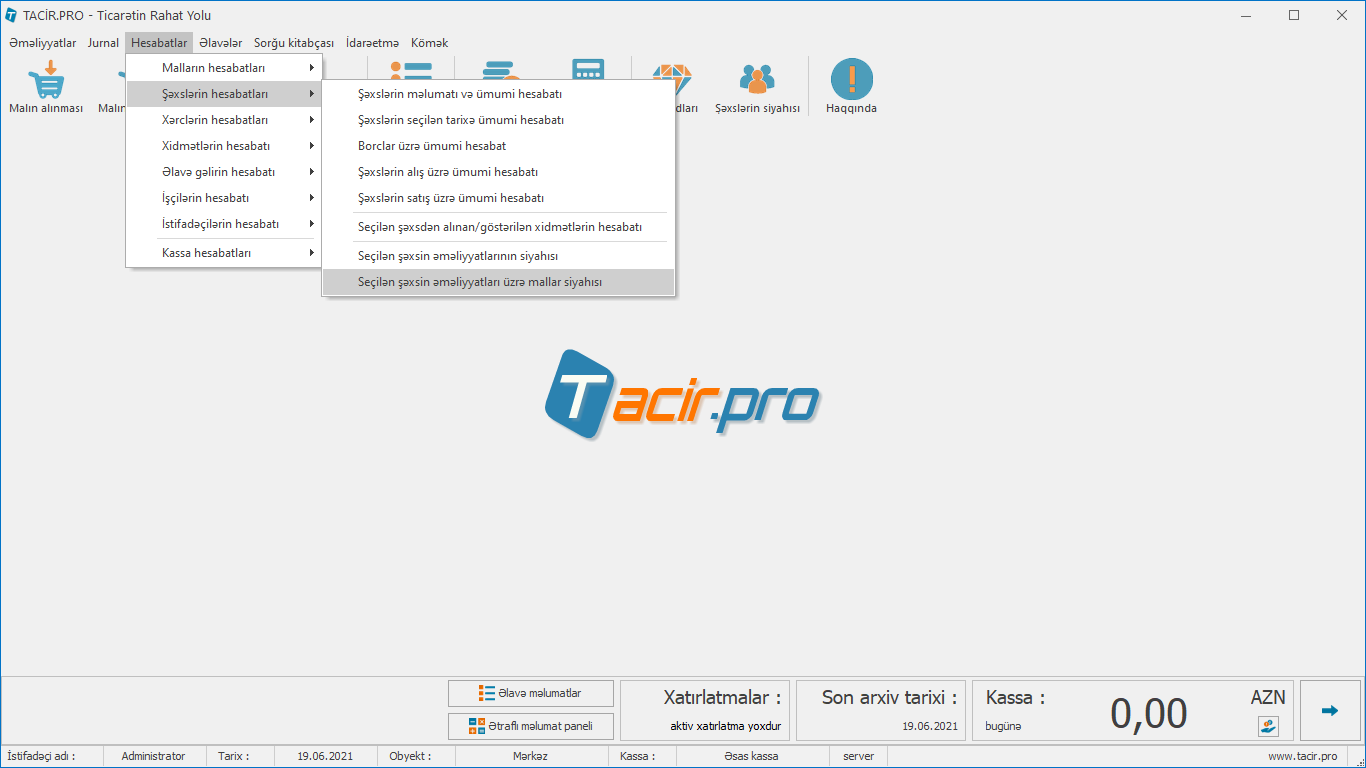Open the Ətraflı məlumat paneli button

pos(531,726)
